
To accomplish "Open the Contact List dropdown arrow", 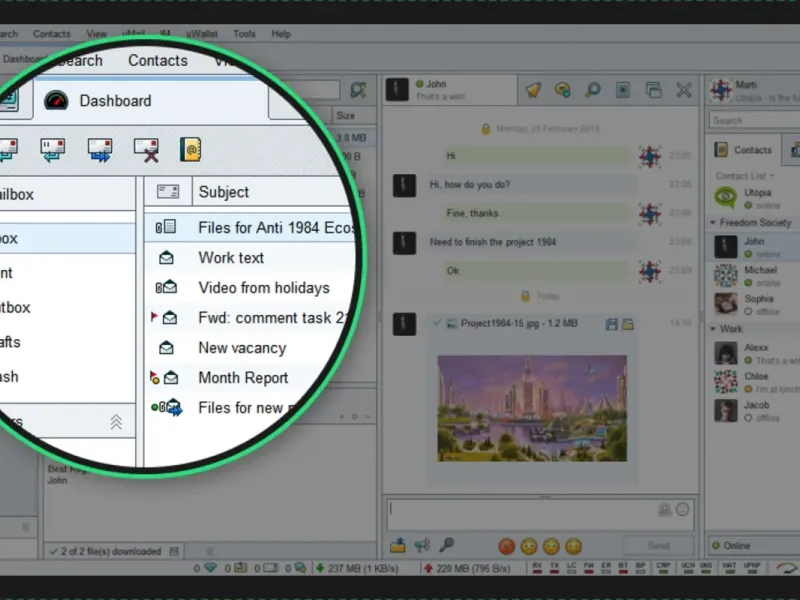I will click(772, 176).
